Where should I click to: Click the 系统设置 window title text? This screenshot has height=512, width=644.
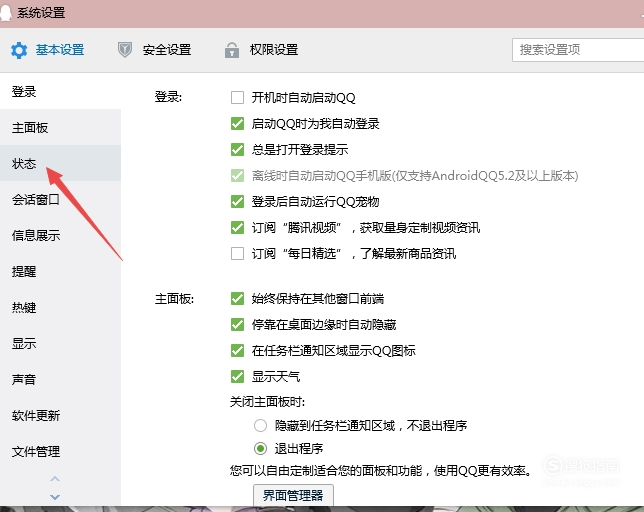point(41,13)
